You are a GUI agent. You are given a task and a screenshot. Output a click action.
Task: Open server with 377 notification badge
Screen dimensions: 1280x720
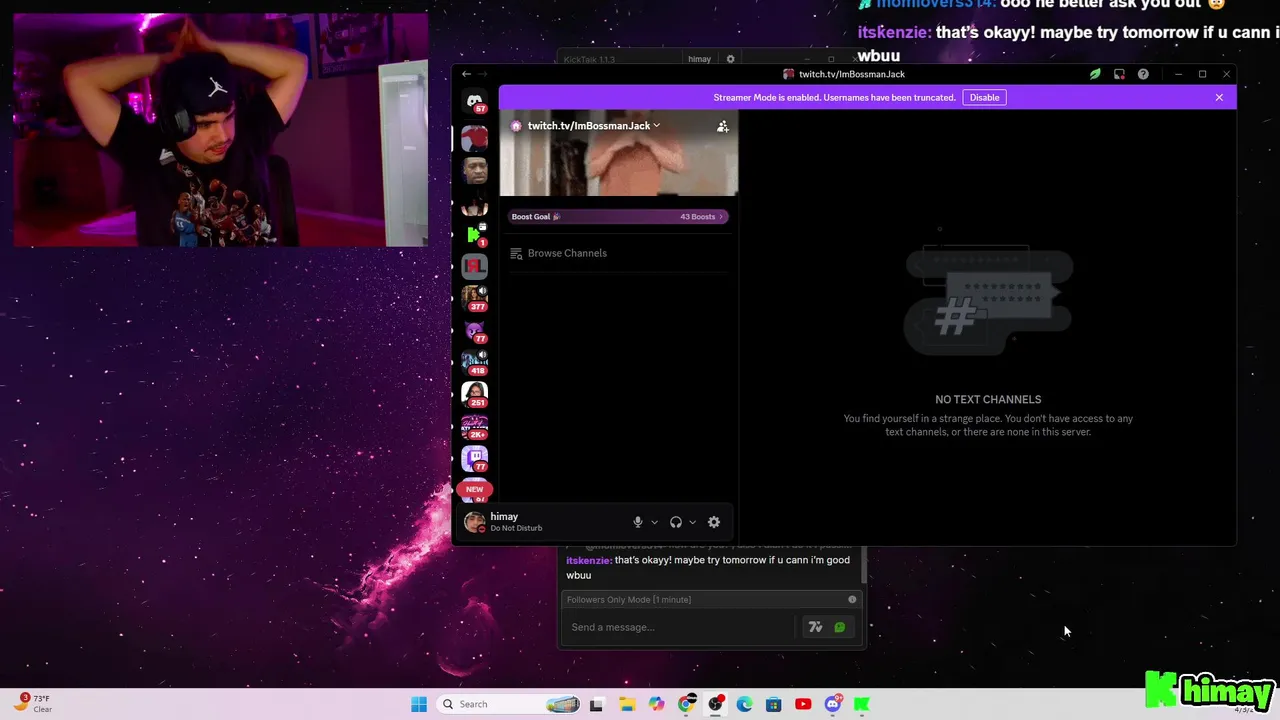(475, 298)
